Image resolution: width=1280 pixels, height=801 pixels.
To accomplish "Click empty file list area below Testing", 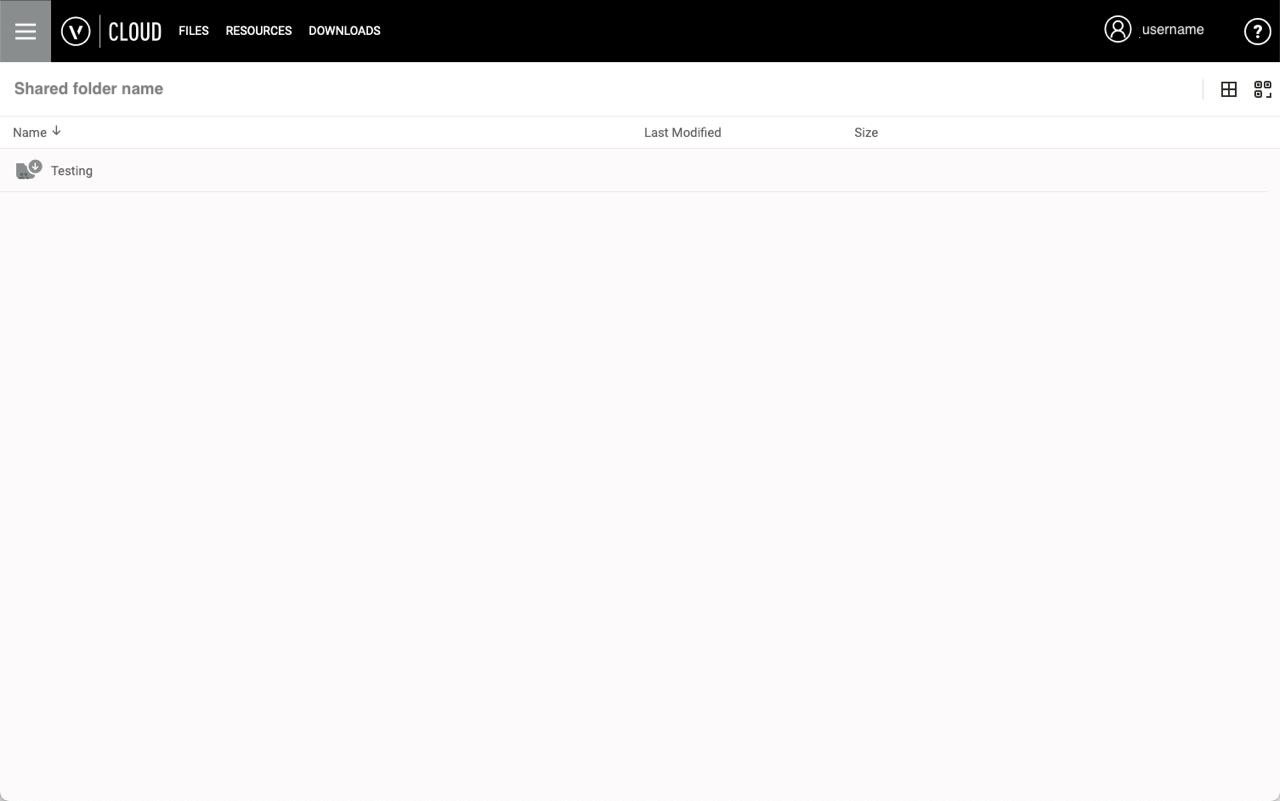I will 640,450.
